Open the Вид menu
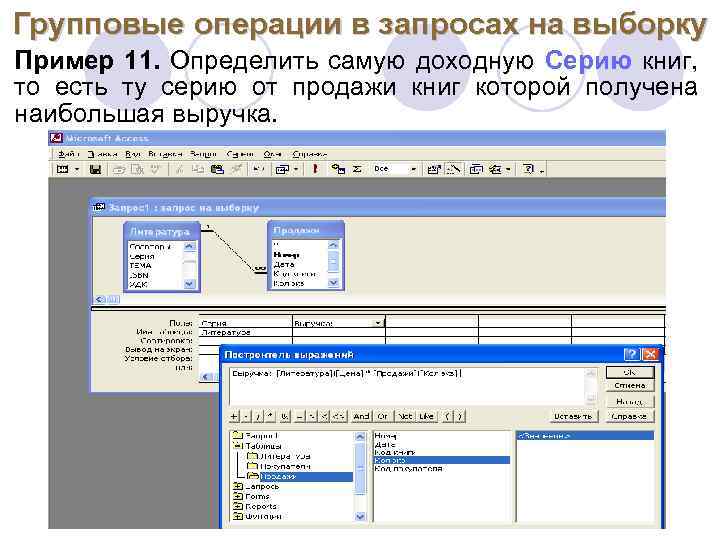Viewport: 720px width, 540px height. point(133,154)
